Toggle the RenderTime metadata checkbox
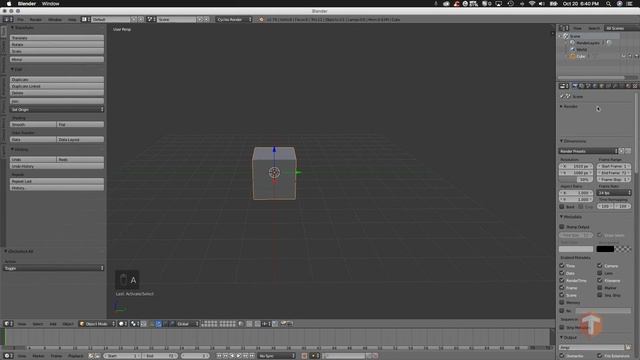Screen dimensions: 640x360 tap(562, 280)
